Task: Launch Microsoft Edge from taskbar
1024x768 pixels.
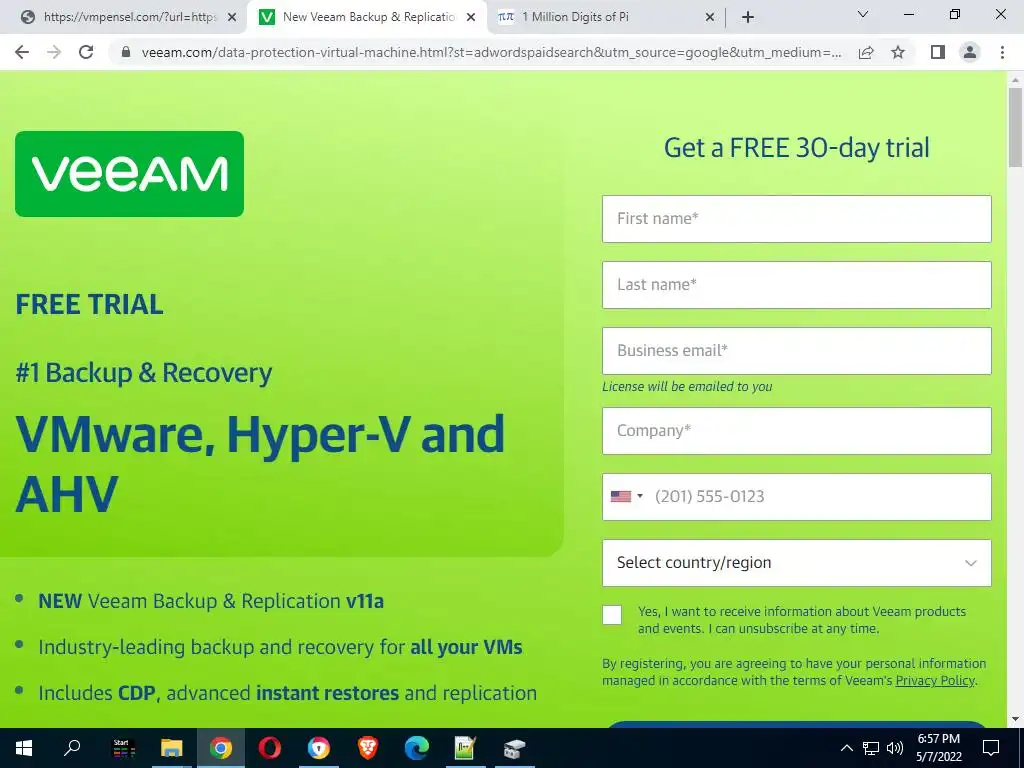Action: tap(417, 748)
